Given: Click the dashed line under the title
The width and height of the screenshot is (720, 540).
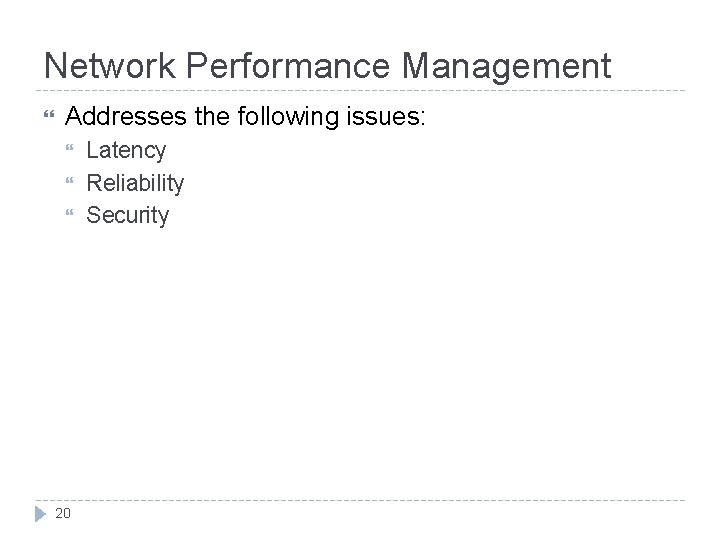Looking at the screenshot, I should 360,90.
